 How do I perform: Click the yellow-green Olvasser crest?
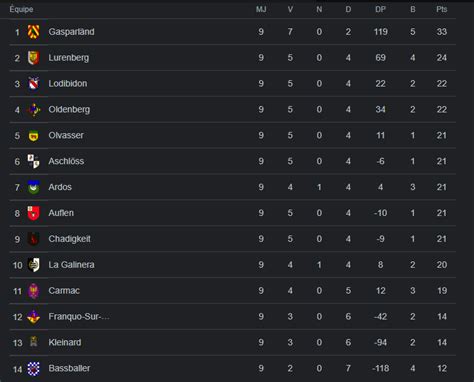pos(33,136)
